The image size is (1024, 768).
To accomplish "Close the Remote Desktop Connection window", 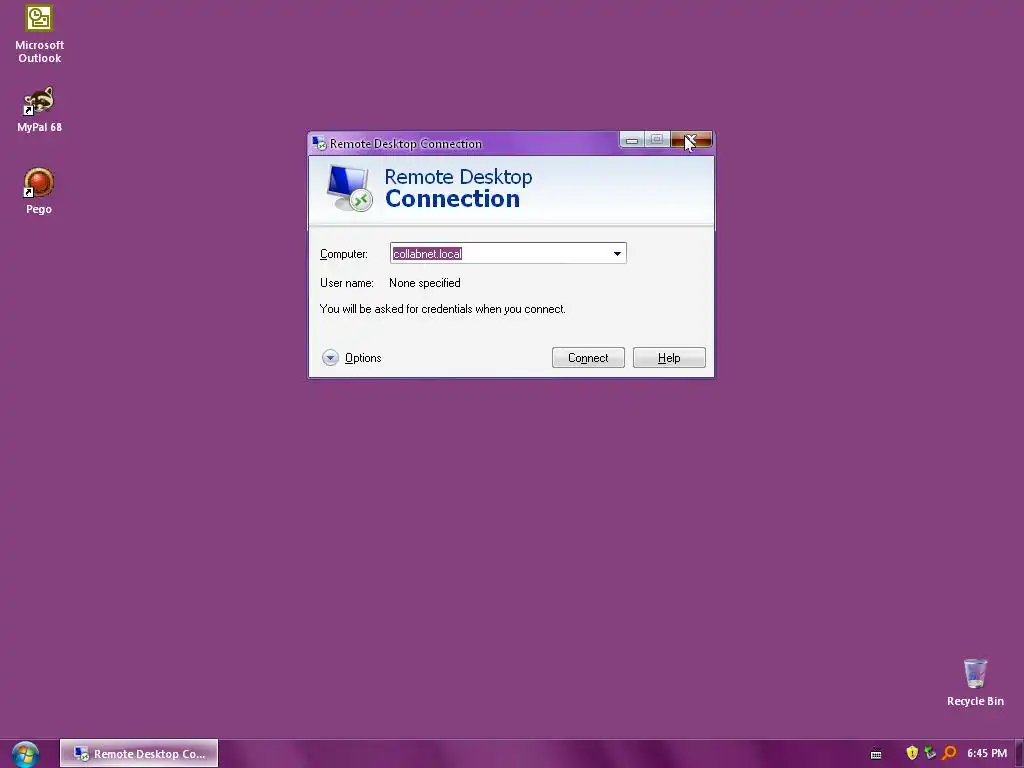I will [692, 140].
